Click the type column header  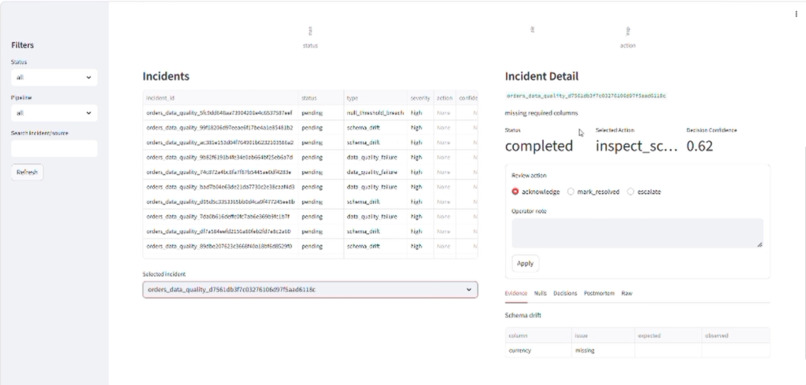pos(376,98)
